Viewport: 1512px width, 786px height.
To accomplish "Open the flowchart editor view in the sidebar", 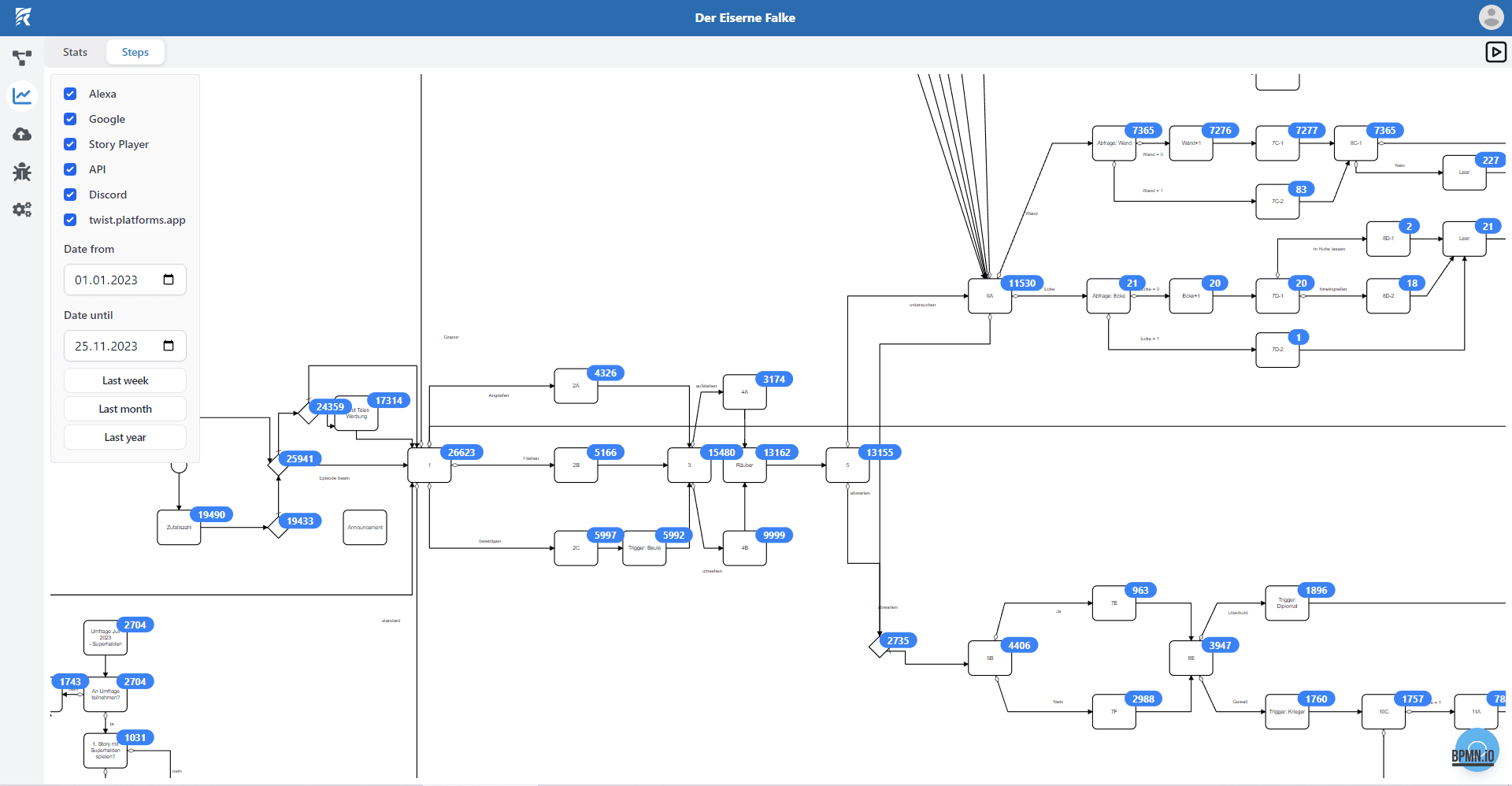I will (22, 57).
